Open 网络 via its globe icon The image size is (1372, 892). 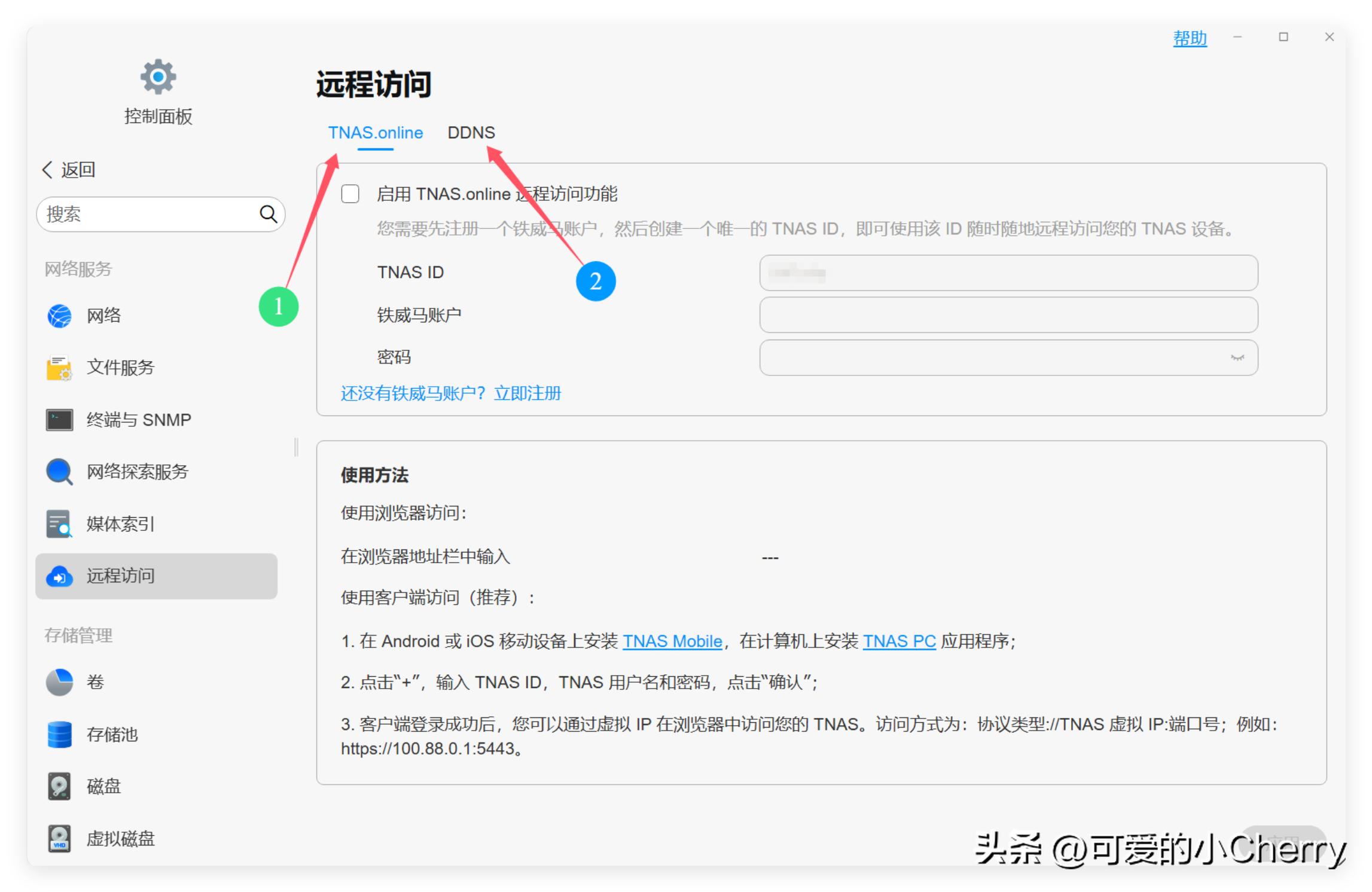59,316
